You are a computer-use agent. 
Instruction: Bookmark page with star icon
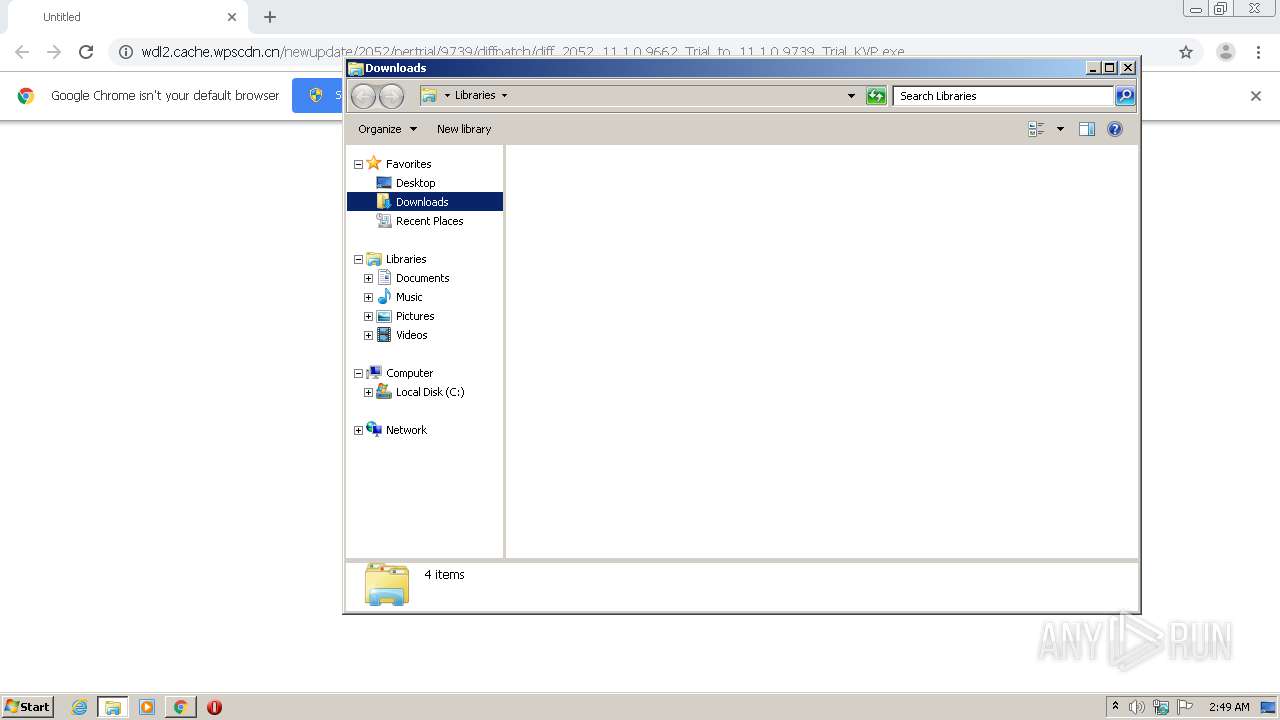(x=1186, y=52)
